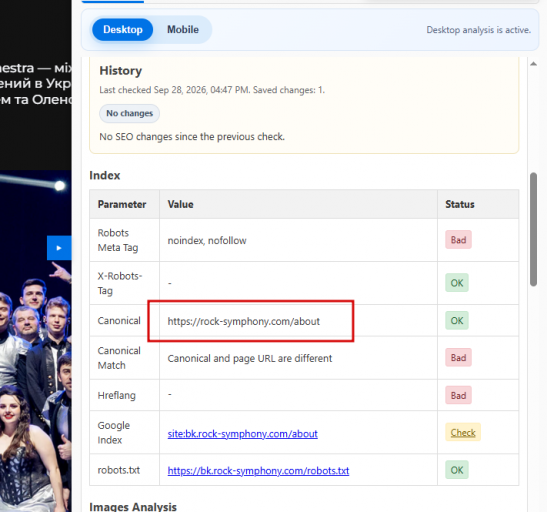
Task: Click the blue play arrow button on the webpage
Action: click(x=59, y=248)
